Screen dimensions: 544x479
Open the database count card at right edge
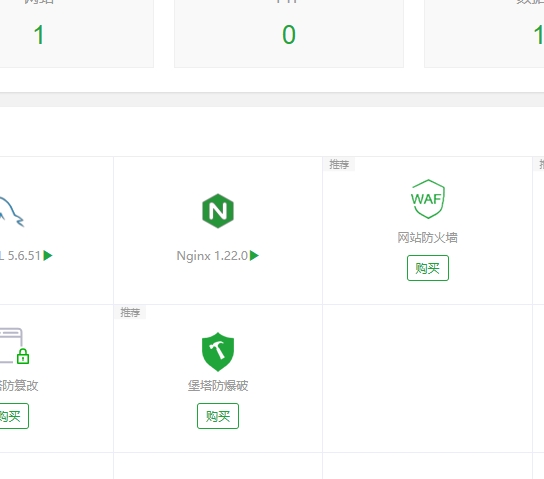(x=484, y=34)
